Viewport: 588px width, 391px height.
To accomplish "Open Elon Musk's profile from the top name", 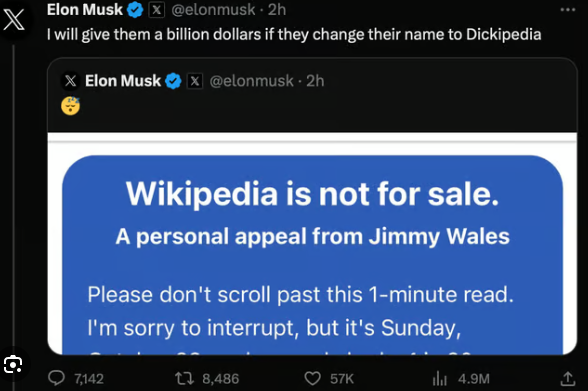I will point(85,10).
